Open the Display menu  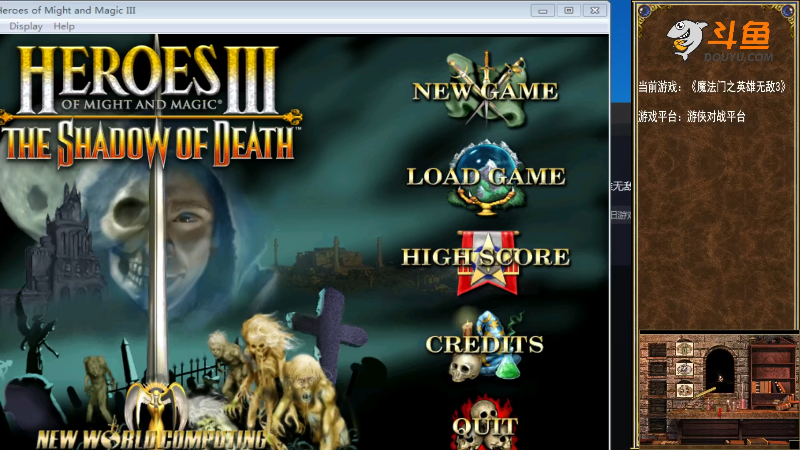pyautogui.click(x=26, y=26)
